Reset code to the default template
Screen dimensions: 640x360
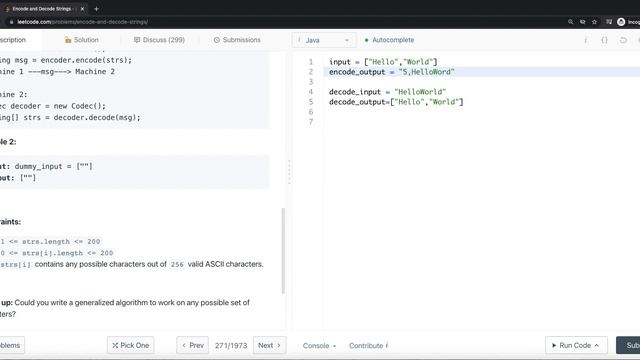tap(623, 40)
